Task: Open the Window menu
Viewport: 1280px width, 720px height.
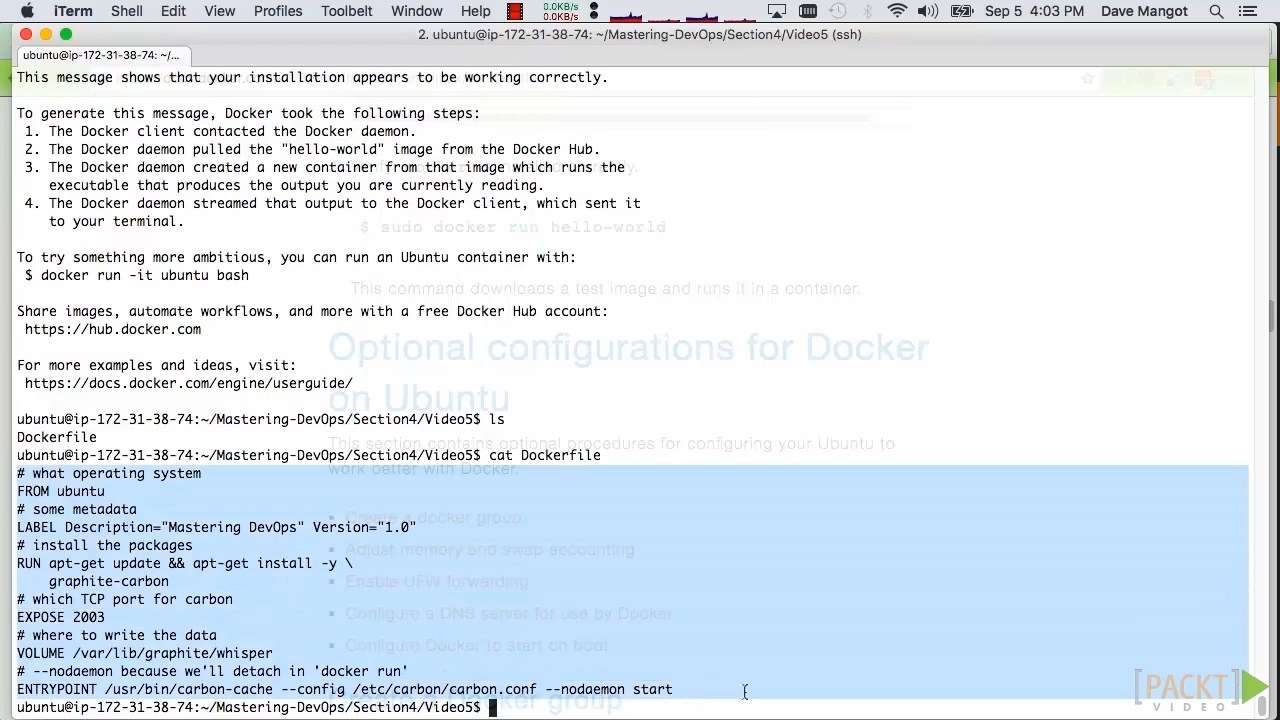Action: 417,11
